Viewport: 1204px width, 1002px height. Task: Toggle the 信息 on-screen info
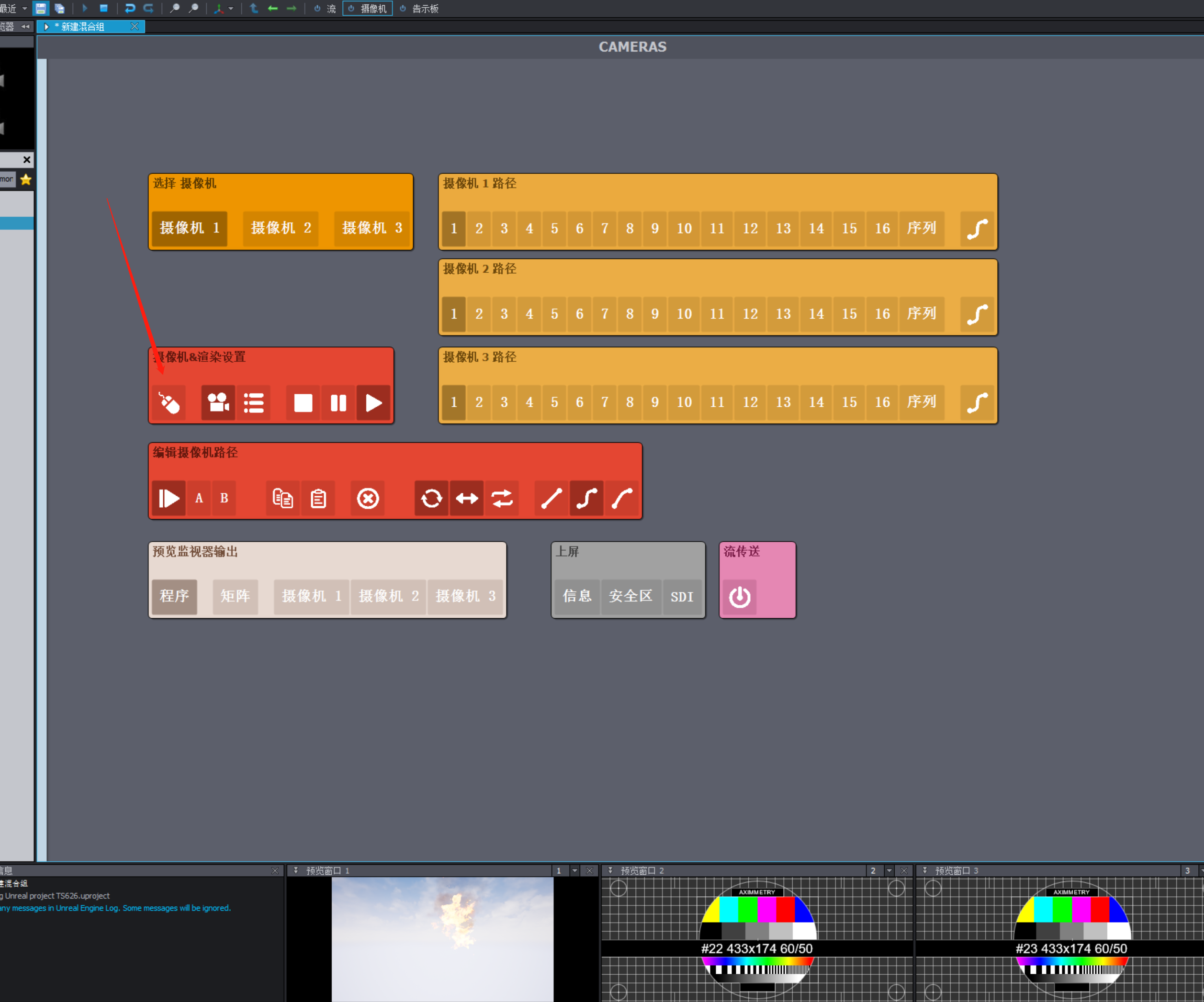(577, 597)
